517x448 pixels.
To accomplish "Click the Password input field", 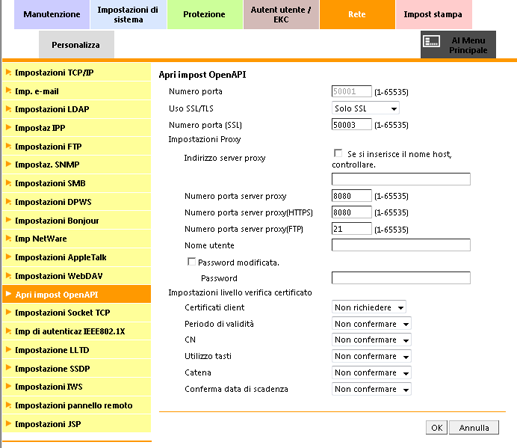I will click(401, 278).
